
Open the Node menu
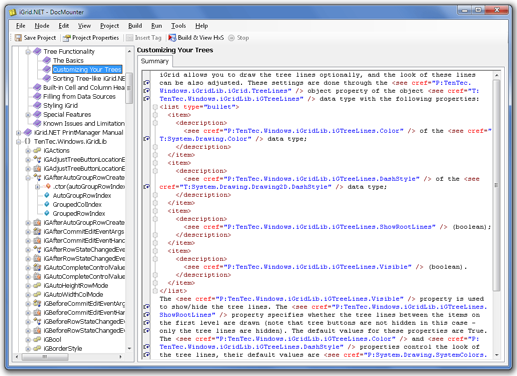coord(42,26)
